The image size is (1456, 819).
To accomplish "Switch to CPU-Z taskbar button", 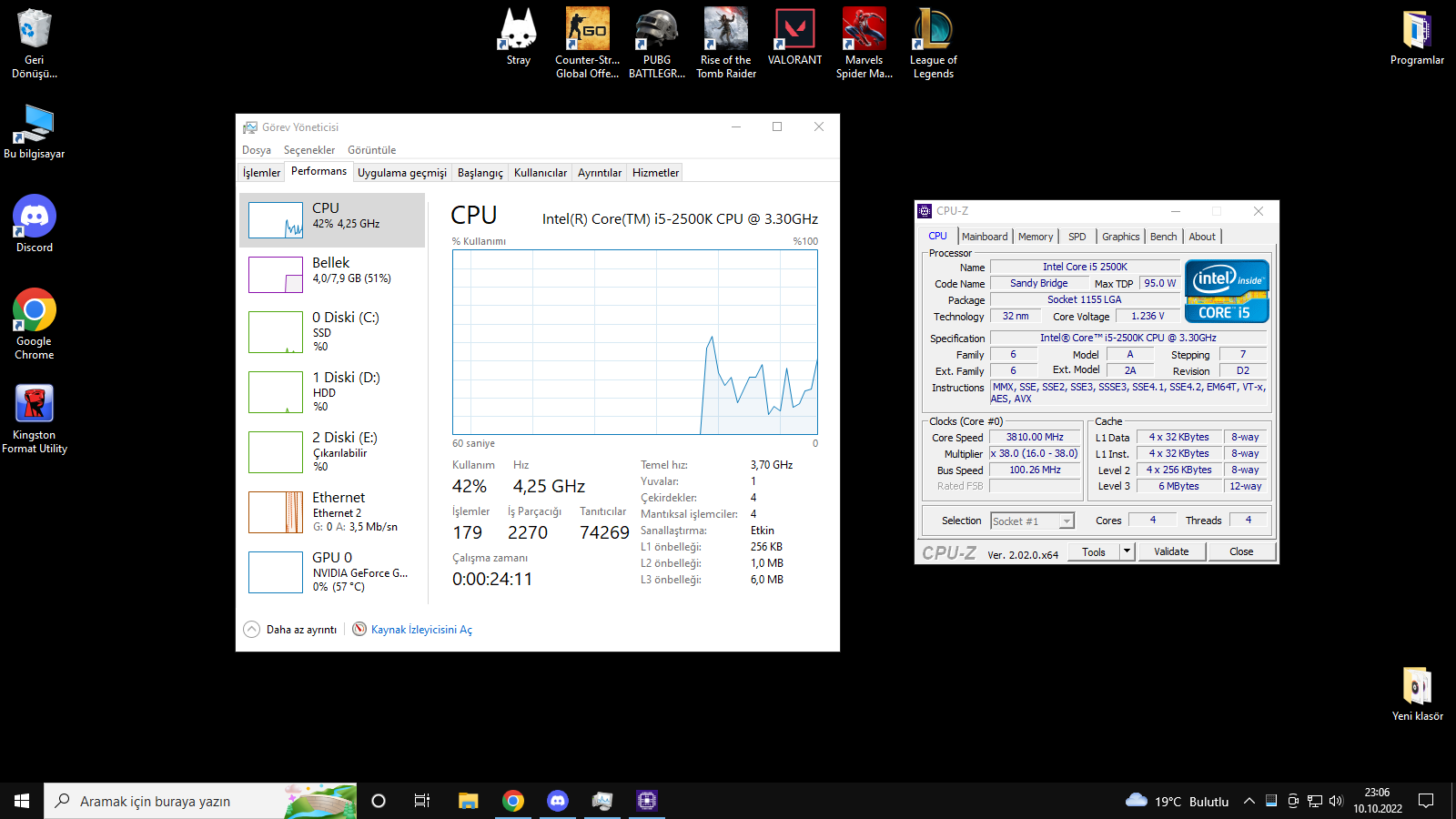I will click(x=647, y=801).
